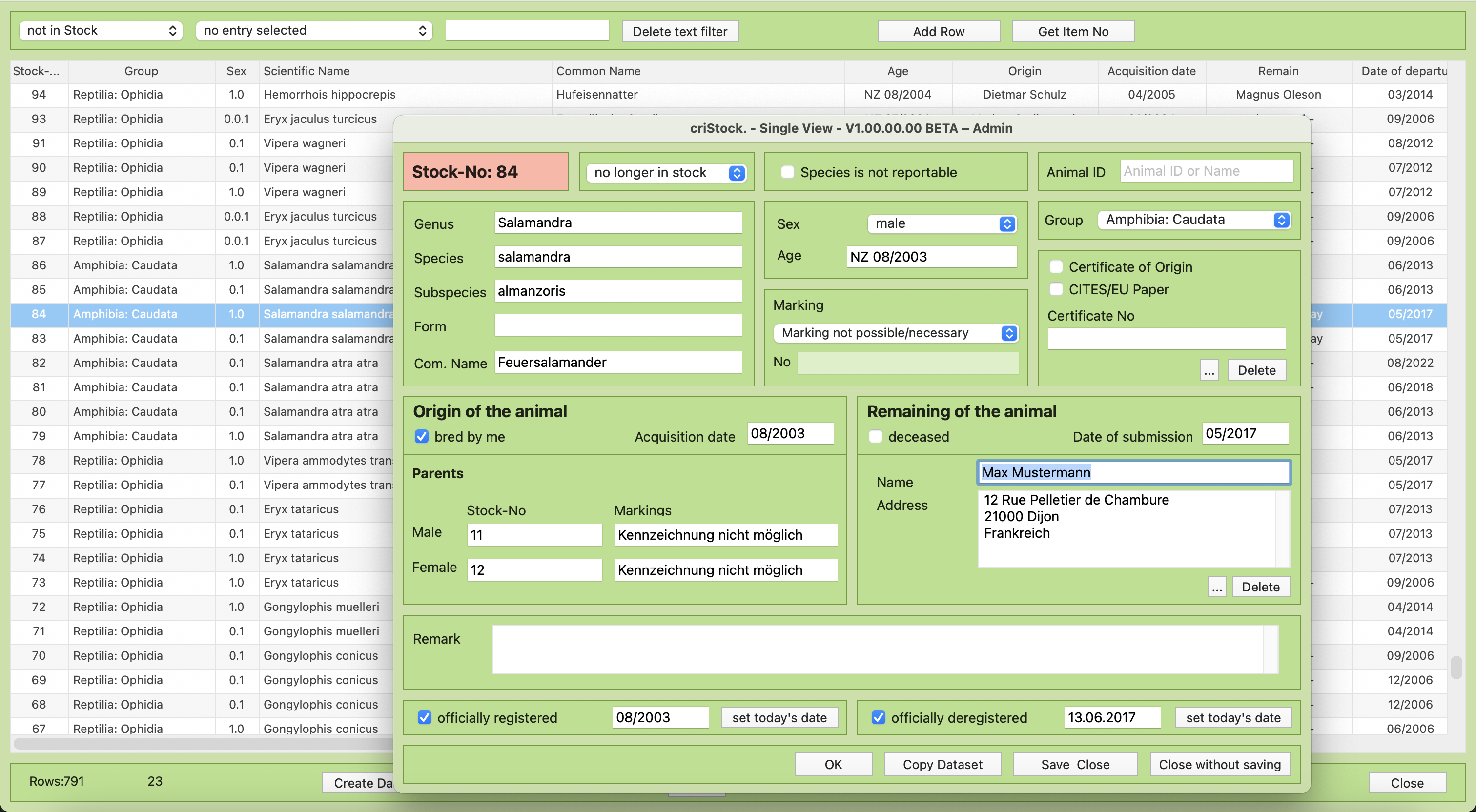
Task: Enable the Species is not reportable checkbox
Action: tap(788, 172)
